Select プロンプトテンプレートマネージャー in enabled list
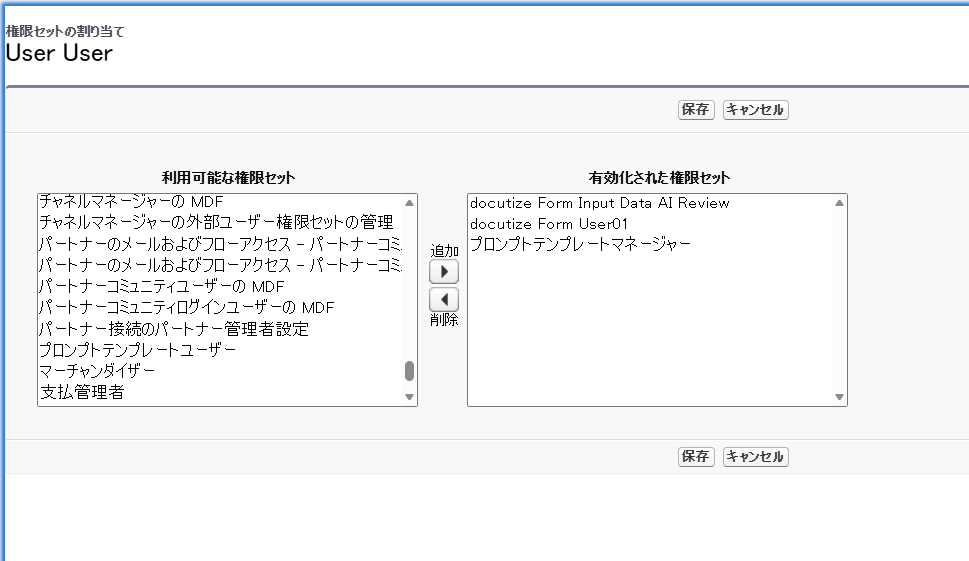The height and width of the screenshot is (561, 969). pyautogui.click(x=651, y=244)
